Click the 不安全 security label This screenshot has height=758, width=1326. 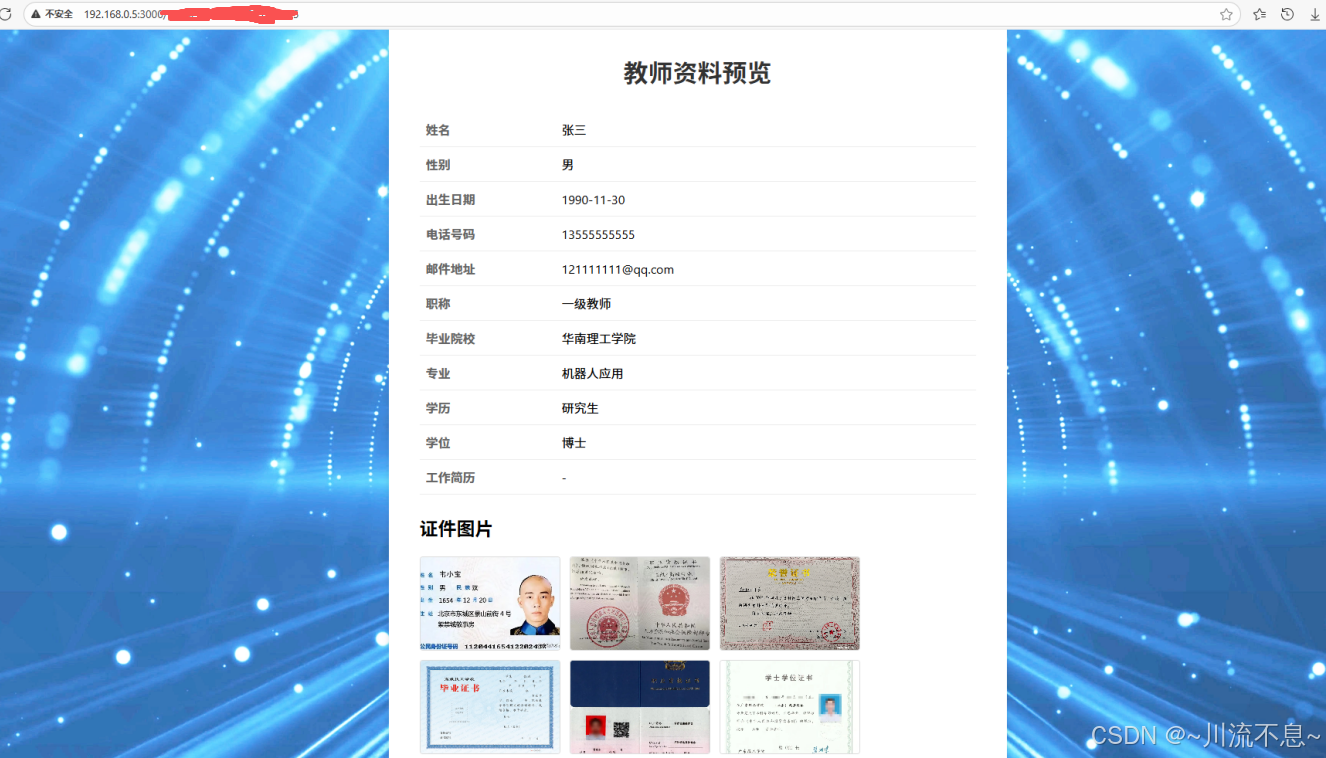point(59,14)
